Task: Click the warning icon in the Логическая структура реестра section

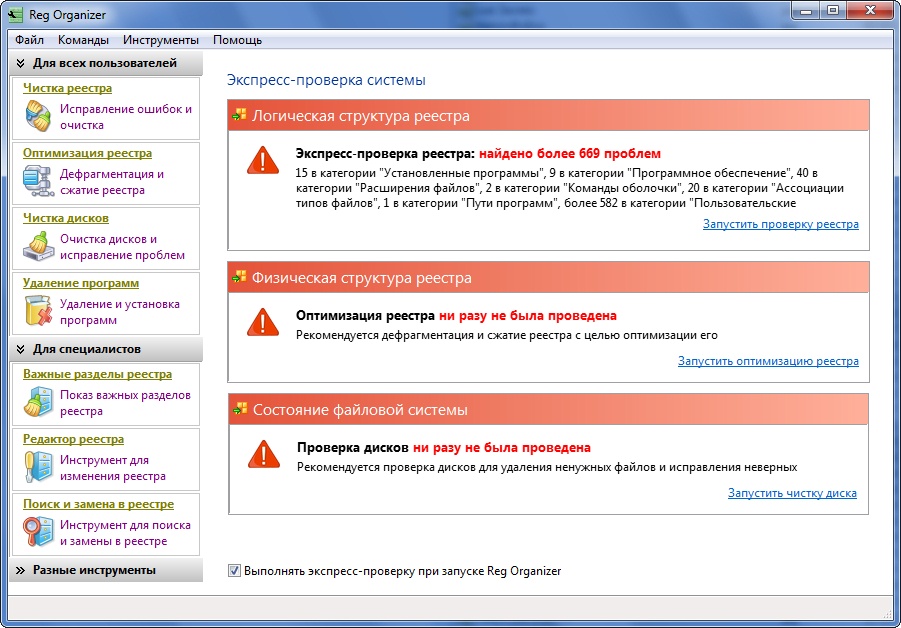Action: (x=263, y=161)
